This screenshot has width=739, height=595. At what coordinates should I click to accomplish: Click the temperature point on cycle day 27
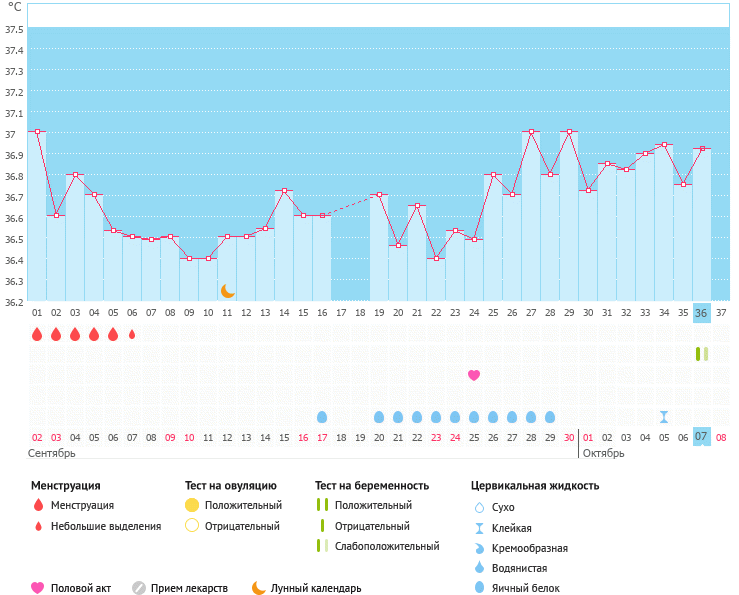click(531, 131)
